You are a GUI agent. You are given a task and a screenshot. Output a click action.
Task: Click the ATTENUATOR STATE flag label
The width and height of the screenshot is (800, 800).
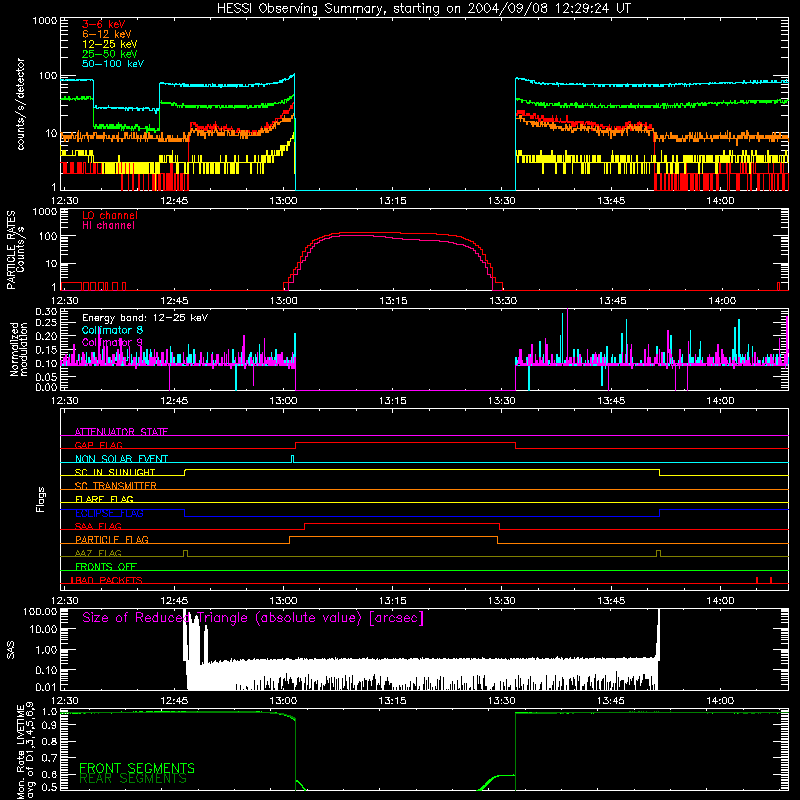tap(121, 432)
